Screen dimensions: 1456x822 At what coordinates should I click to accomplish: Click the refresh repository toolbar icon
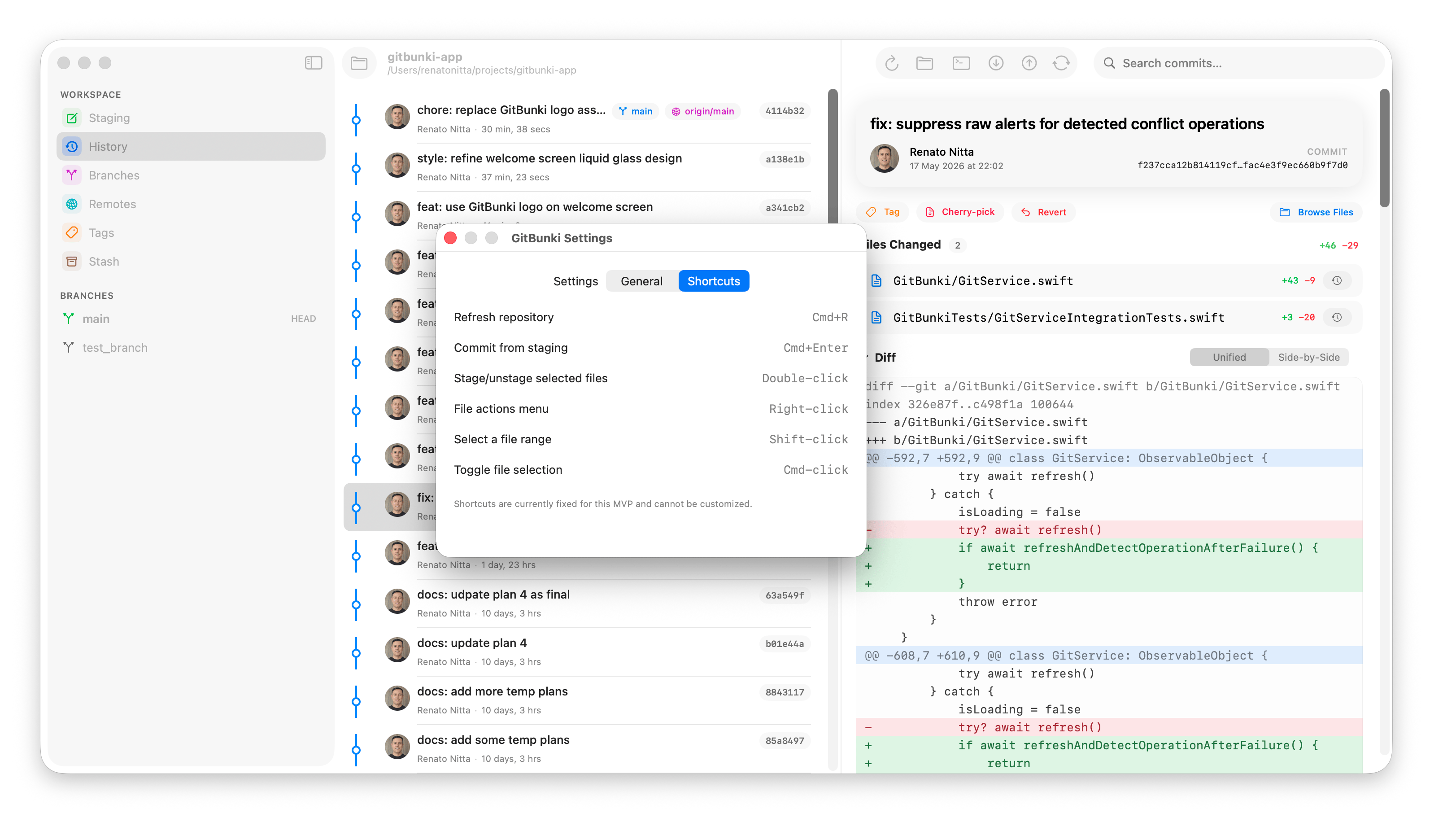click(892, 63)
